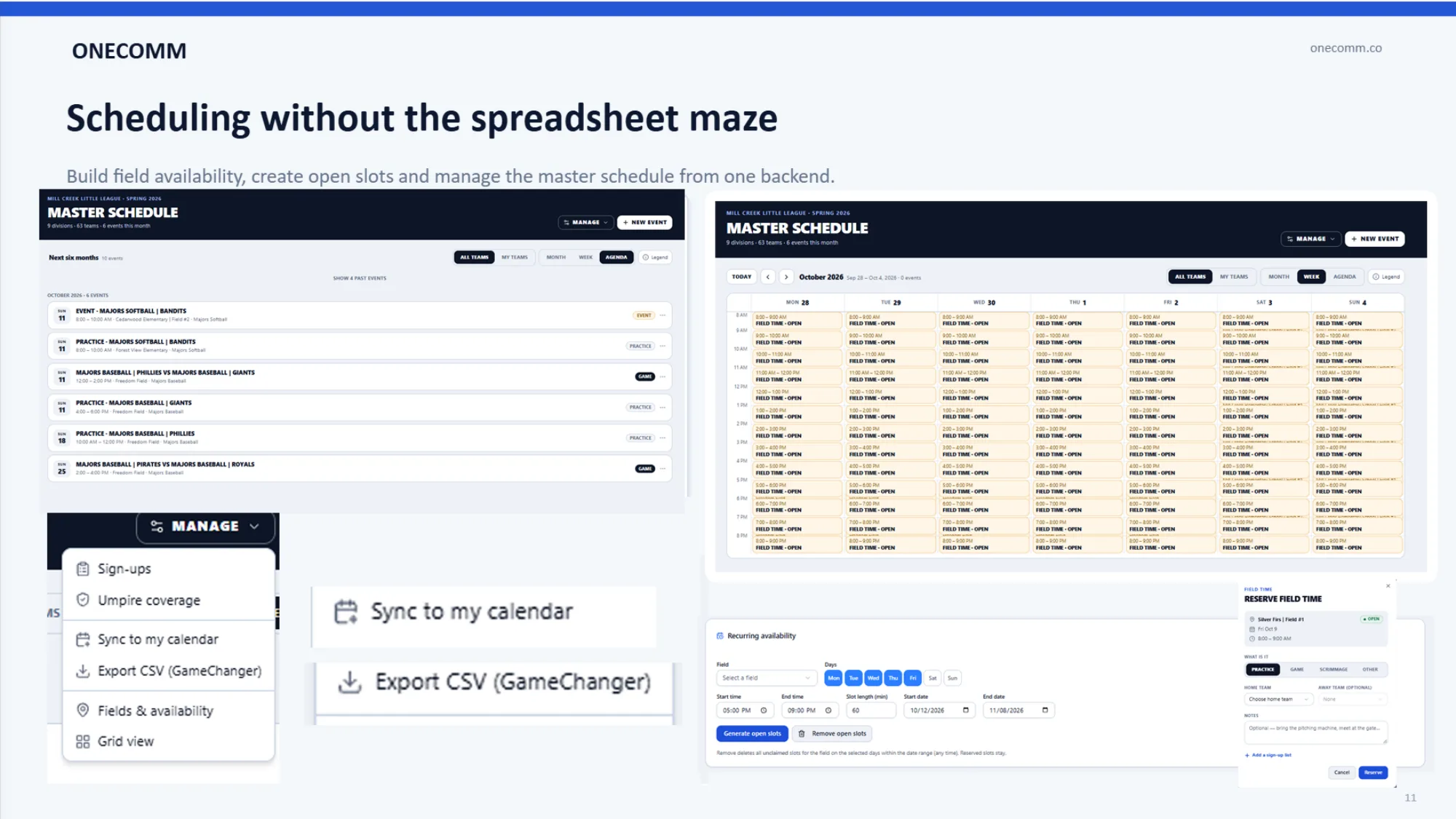Advance to next week with right chevron
The height and width of the screenshot is (819, 1456).
786,277
